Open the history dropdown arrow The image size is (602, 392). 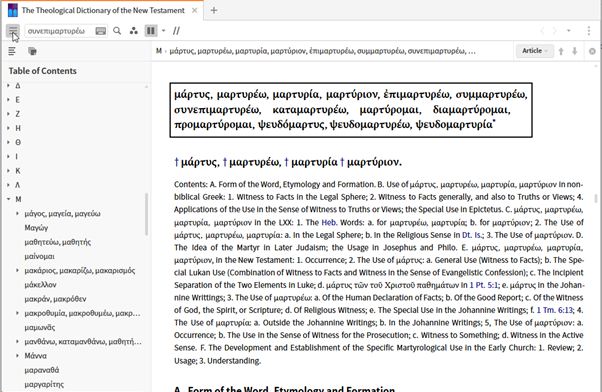click(x=569, y=31)
